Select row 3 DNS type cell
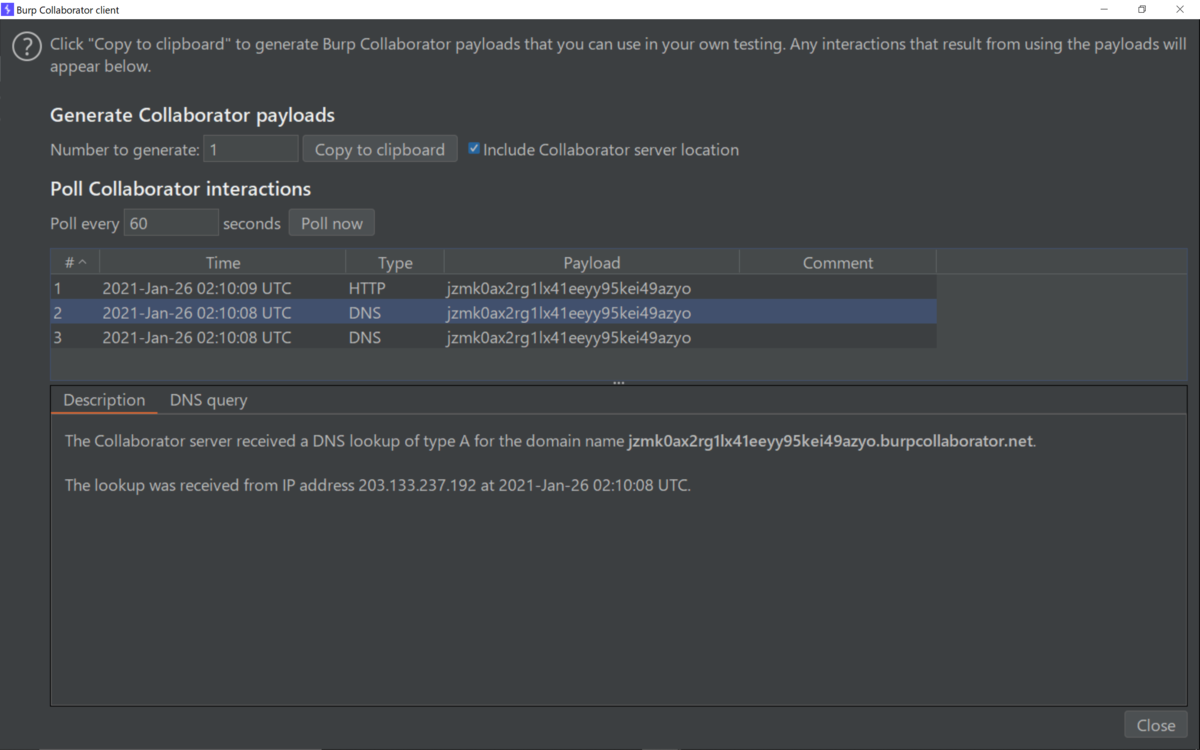 coord(395,338)
